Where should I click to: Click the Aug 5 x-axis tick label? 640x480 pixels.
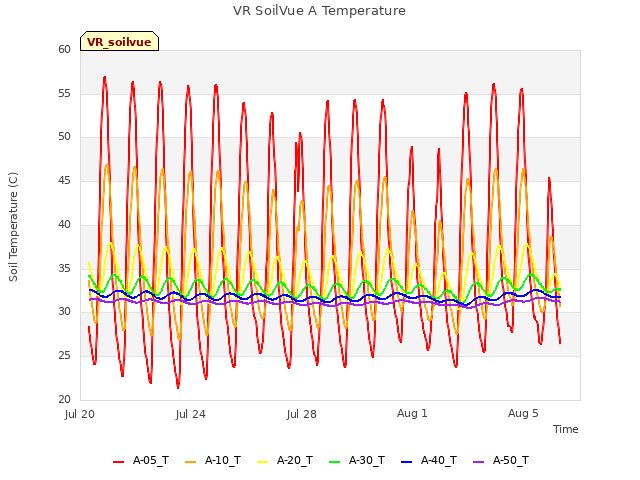point(523,413)
